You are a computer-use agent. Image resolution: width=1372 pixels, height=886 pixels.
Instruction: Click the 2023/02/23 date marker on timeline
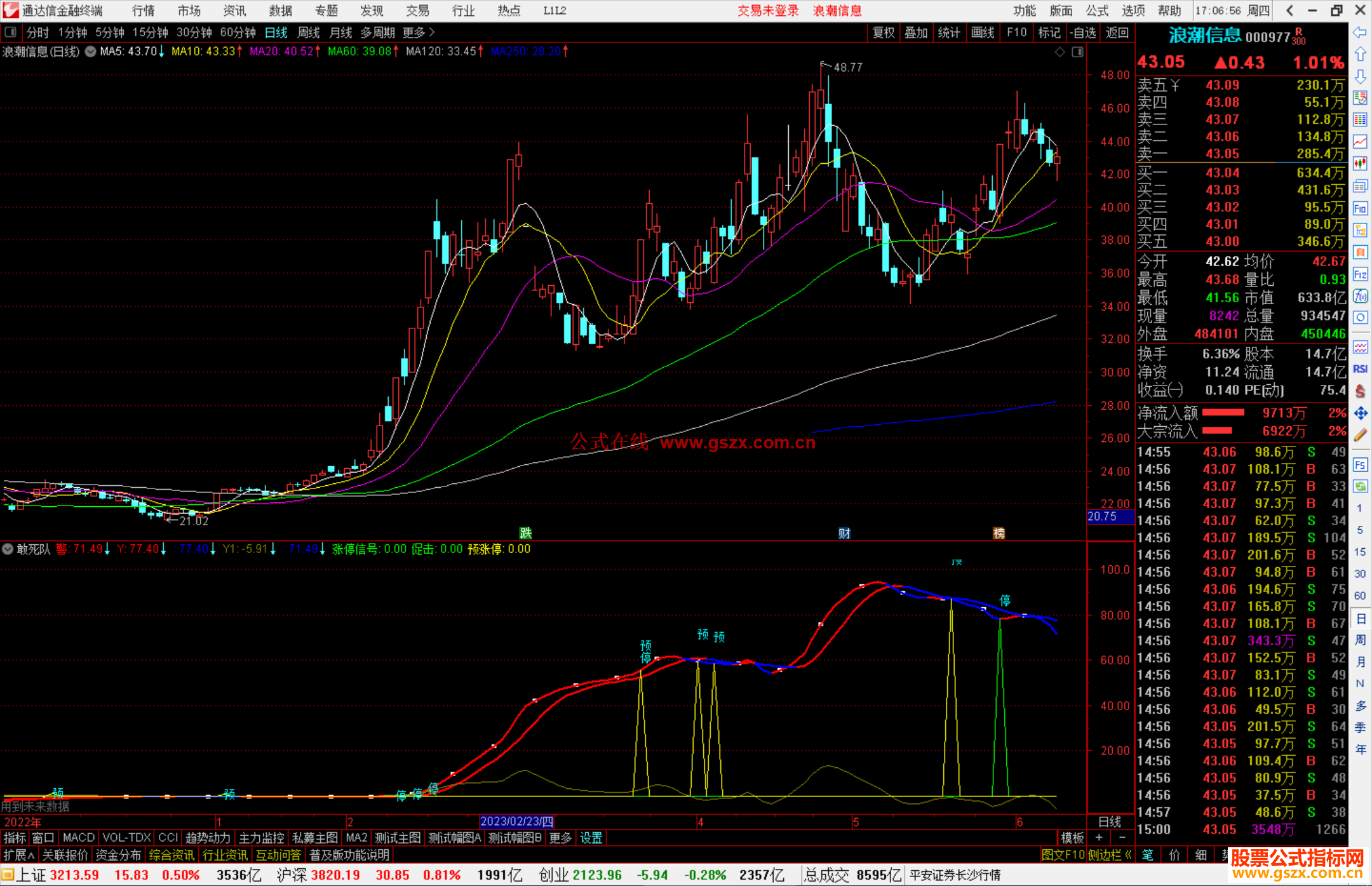click(516, 821)
